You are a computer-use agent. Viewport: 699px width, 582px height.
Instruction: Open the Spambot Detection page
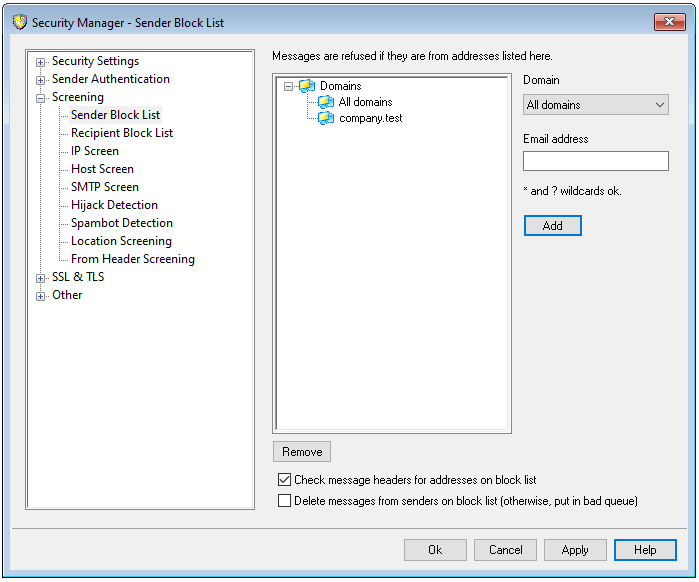[121, 223]
